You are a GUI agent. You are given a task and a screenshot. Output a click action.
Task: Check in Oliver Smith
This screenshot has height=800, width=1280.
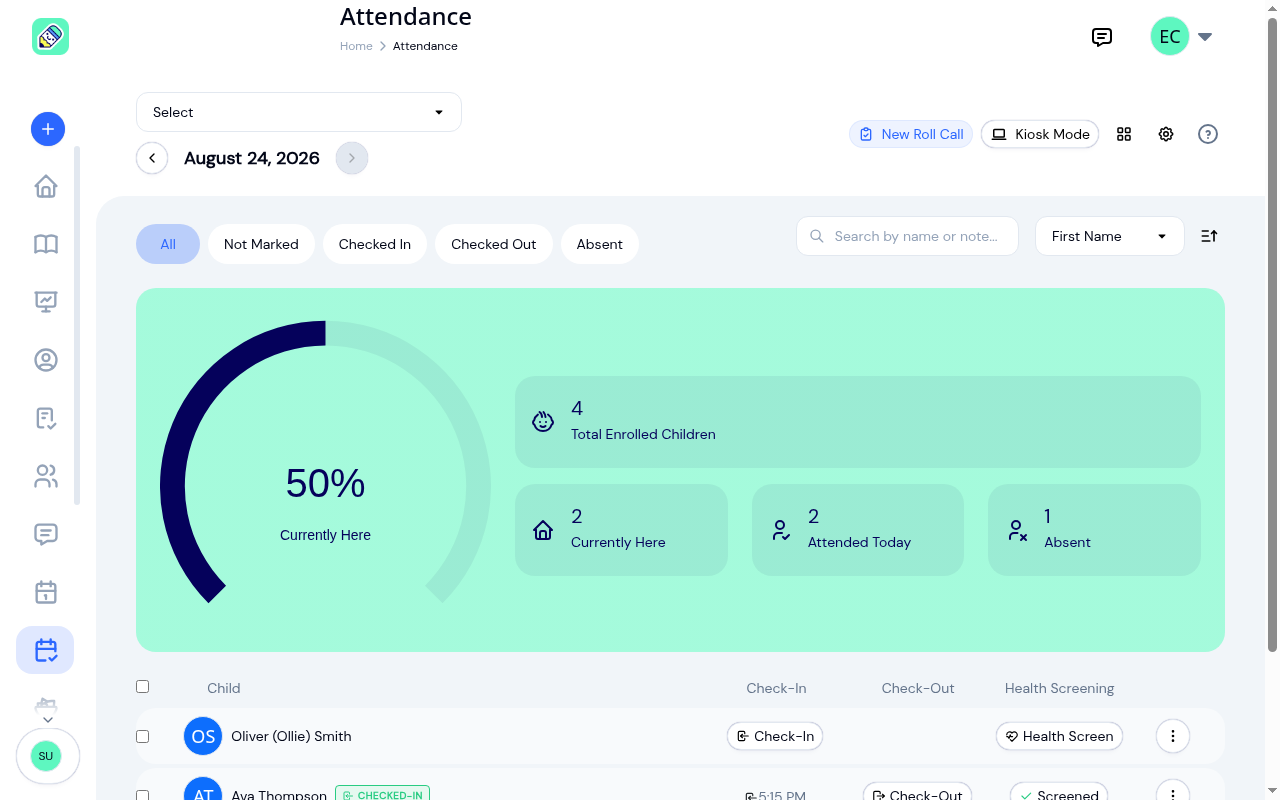tap(775, 736)
